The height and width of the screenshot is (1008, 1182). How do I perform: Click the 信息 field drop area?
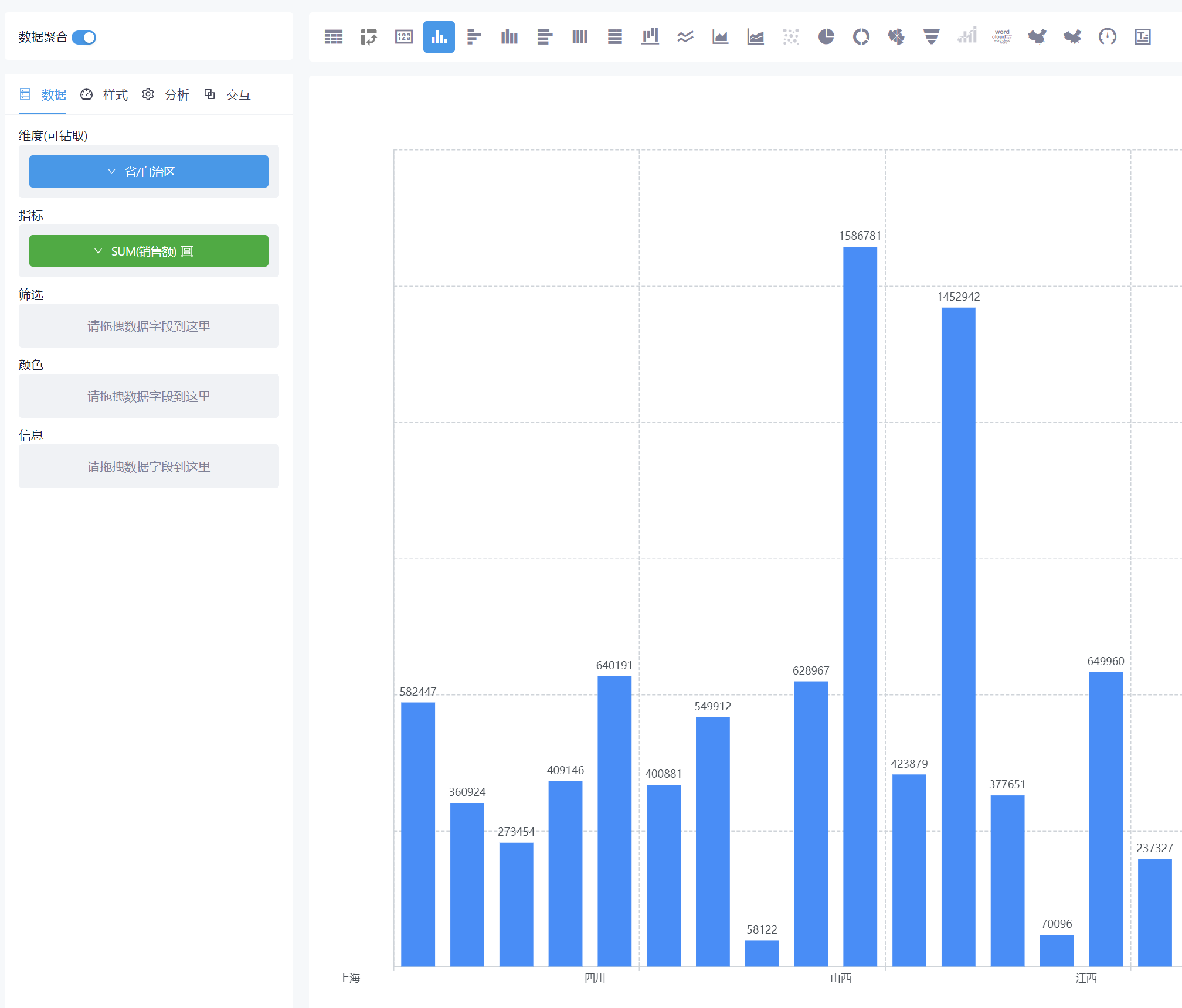pos(149,466)
